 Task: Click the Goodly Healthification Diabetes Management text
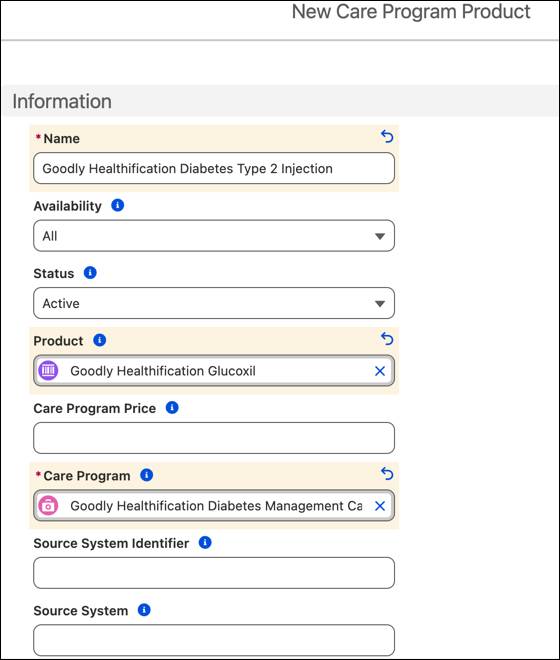point(216,506)
